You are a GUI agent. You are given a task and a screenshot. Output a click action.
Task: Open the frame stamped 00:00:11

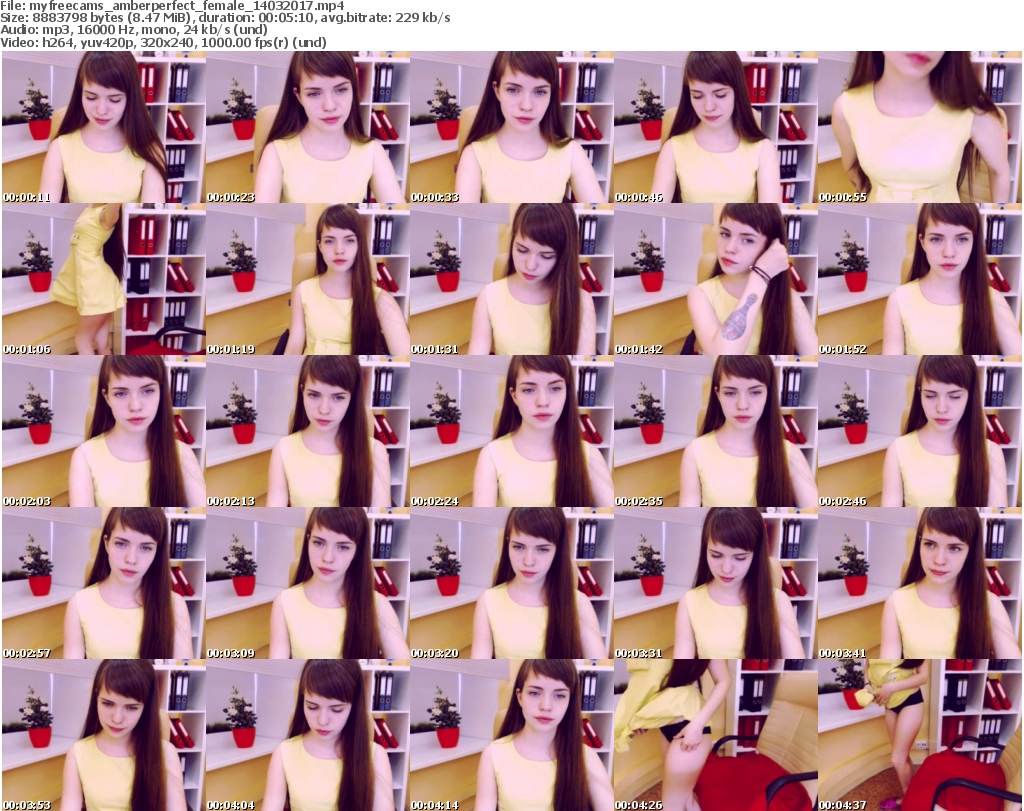[104, 127]
